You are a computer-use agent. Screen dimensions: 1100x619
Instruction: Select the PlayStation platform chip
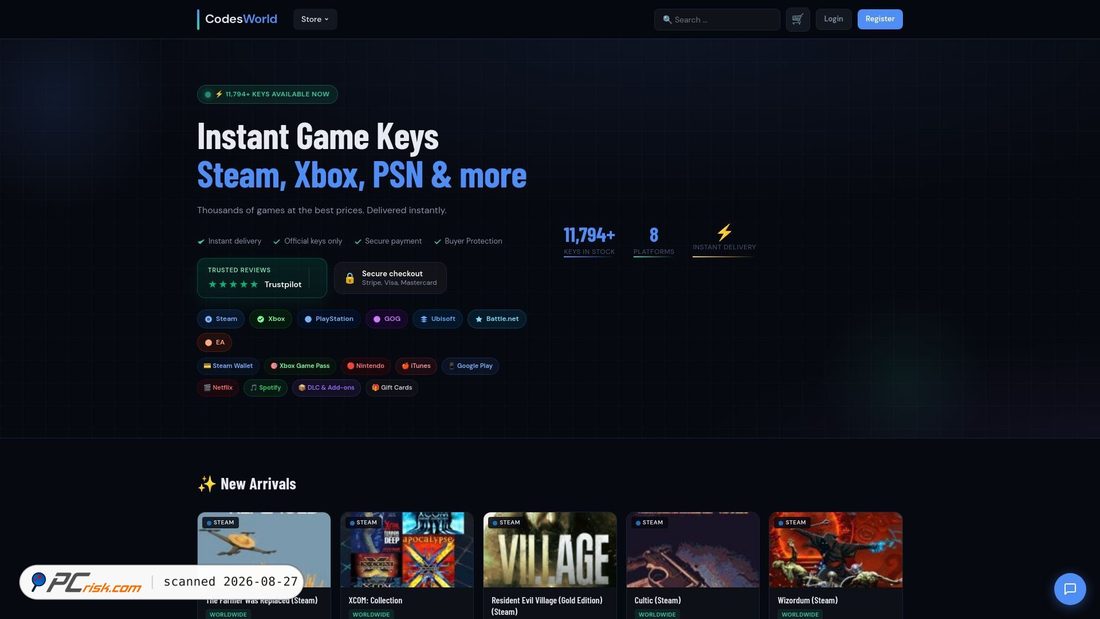pyautogui.click(x=328, y=319)
